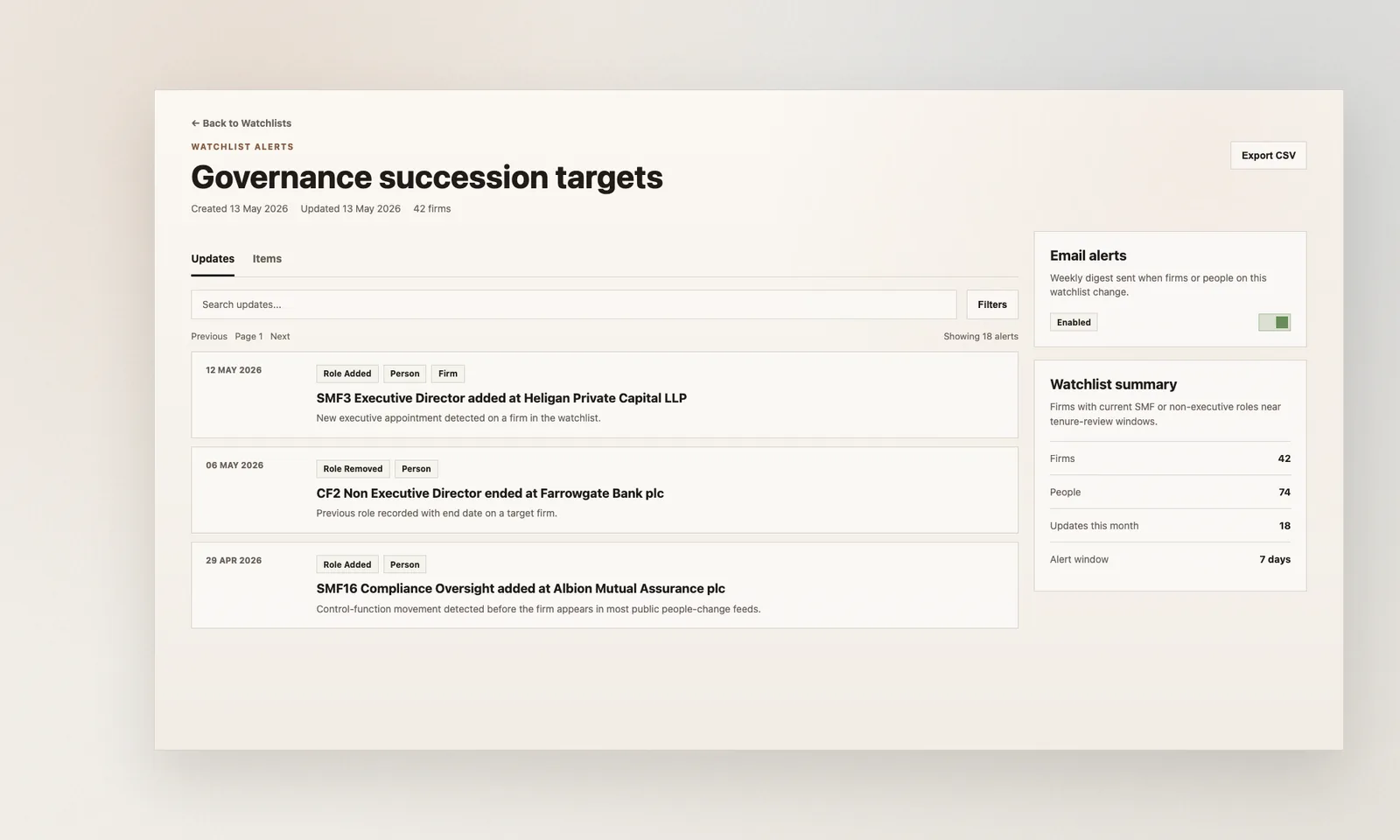1400x840 pixels.
Task: Click the Created 13 May 2026 text
Action: [240, 209]
